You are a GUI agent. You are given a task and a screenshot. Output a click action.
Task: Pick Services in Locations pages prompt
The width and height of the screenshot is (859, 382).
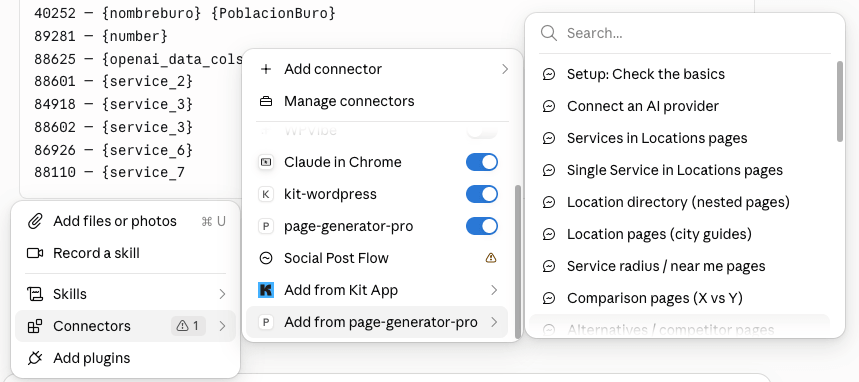tap(679, 138)
